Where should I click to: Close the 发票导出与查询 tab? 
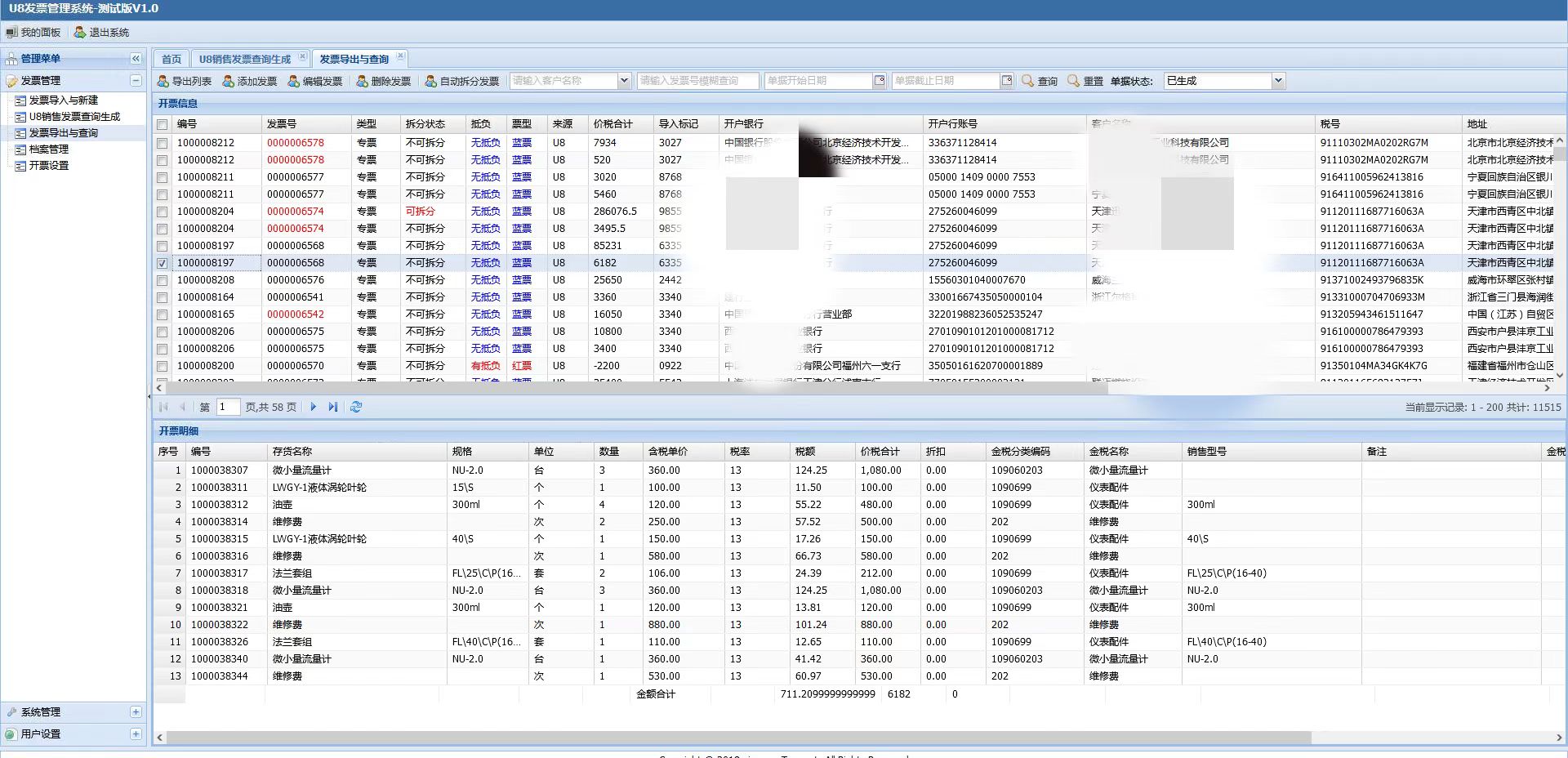coord(400,56)
